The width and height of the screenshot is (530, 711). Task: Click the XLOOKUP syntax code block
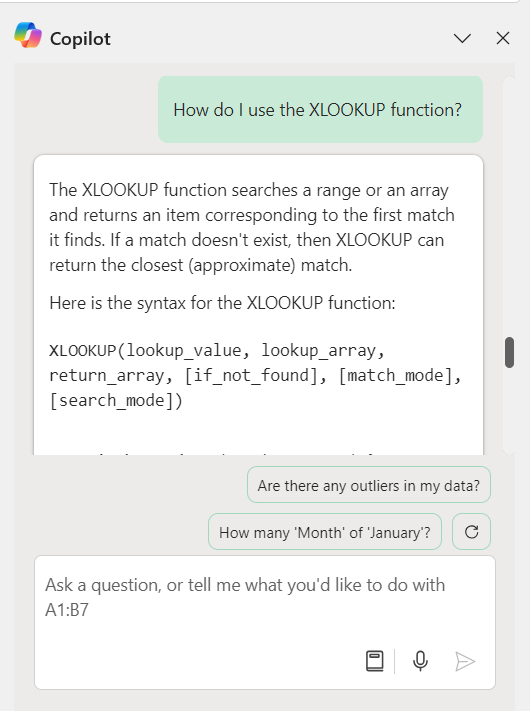(255, 375)
